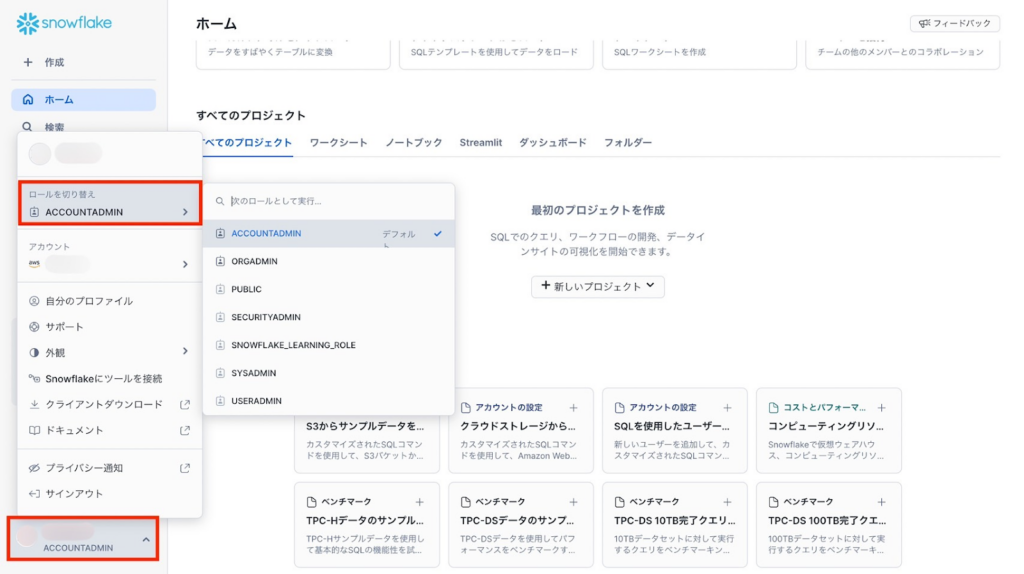The width and height of the screenshot is (1024, 574).
Task: Select the SYSADMIN role from the list
Action: pos(253,373)
